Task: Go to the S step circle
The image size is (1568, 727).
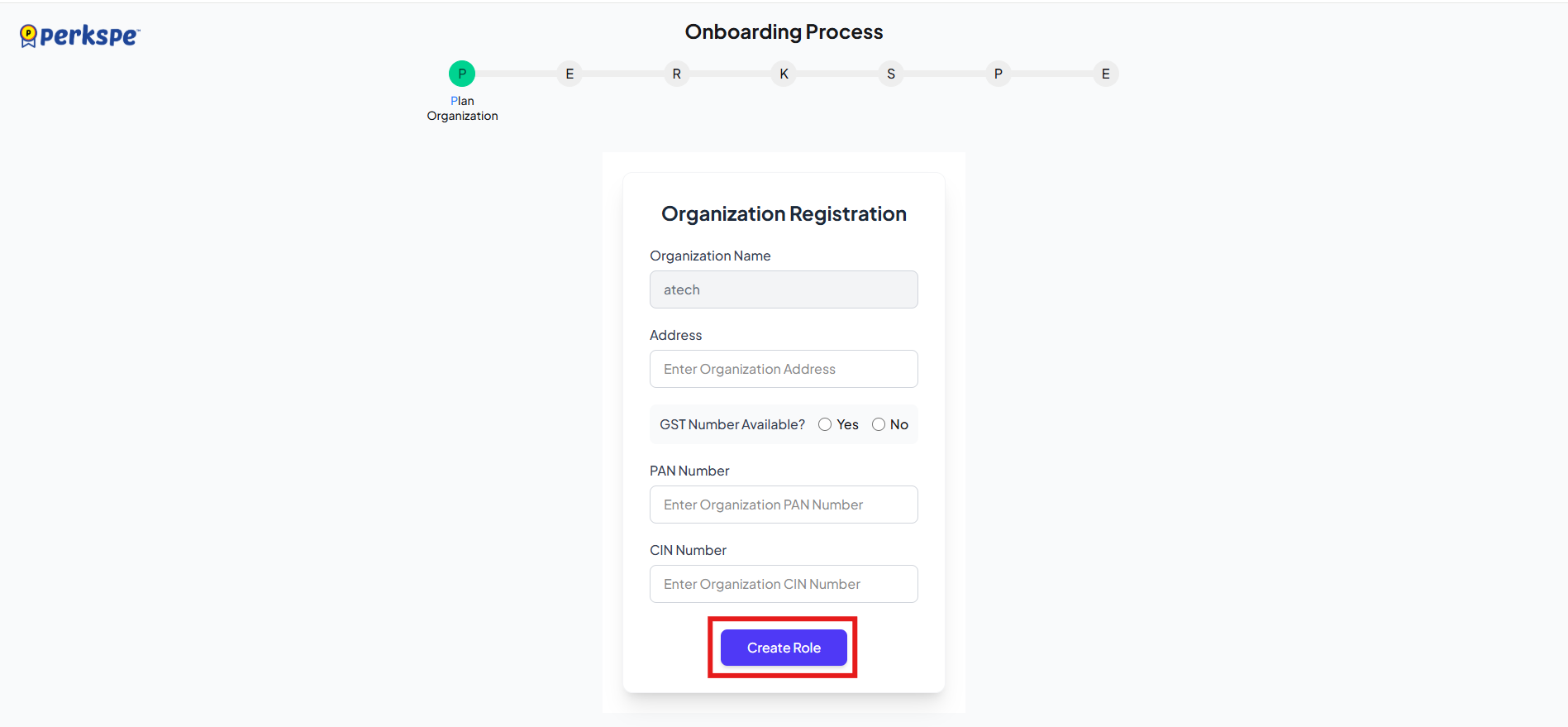Action: [891, 74]
